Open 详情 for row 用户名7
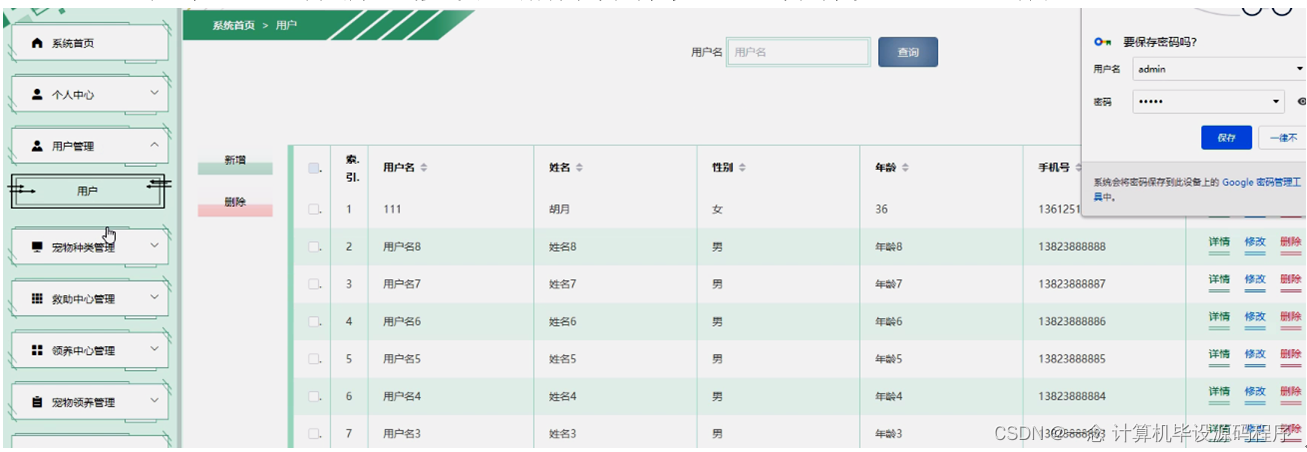 tap(1219, 281)
